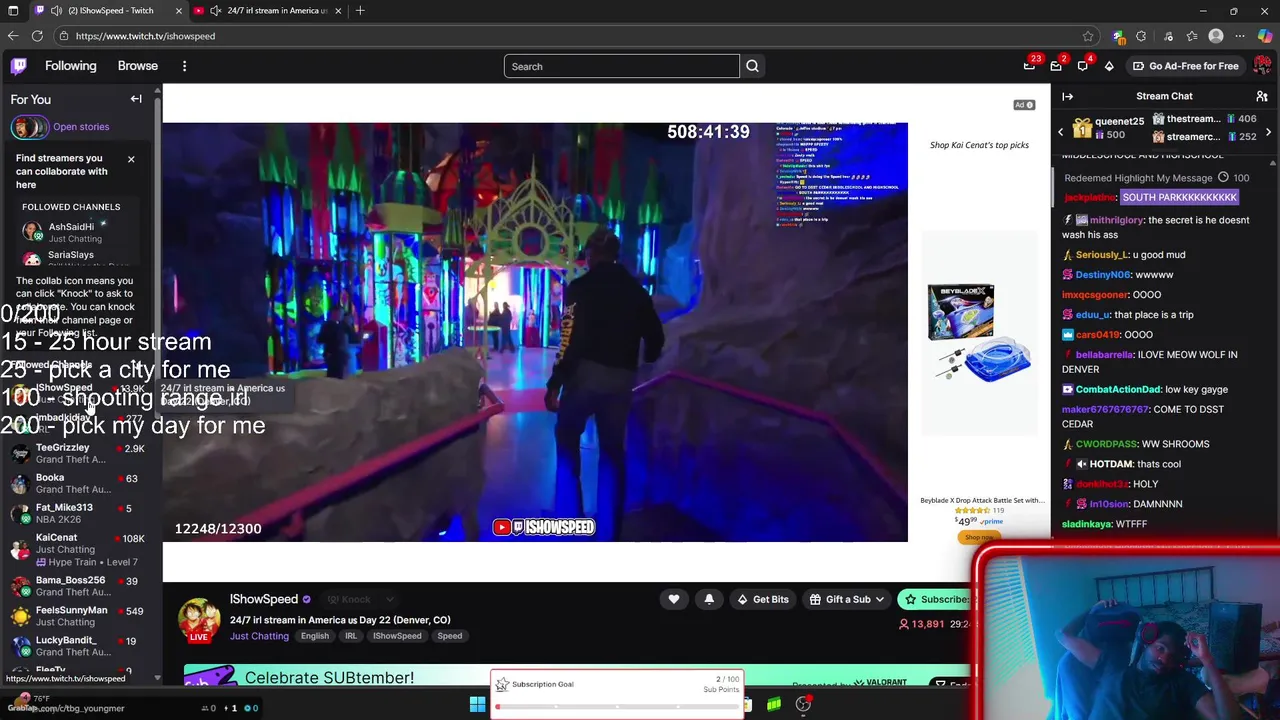
Task: Open the Knock collaboration dropdown
Action: pos(390,599)
